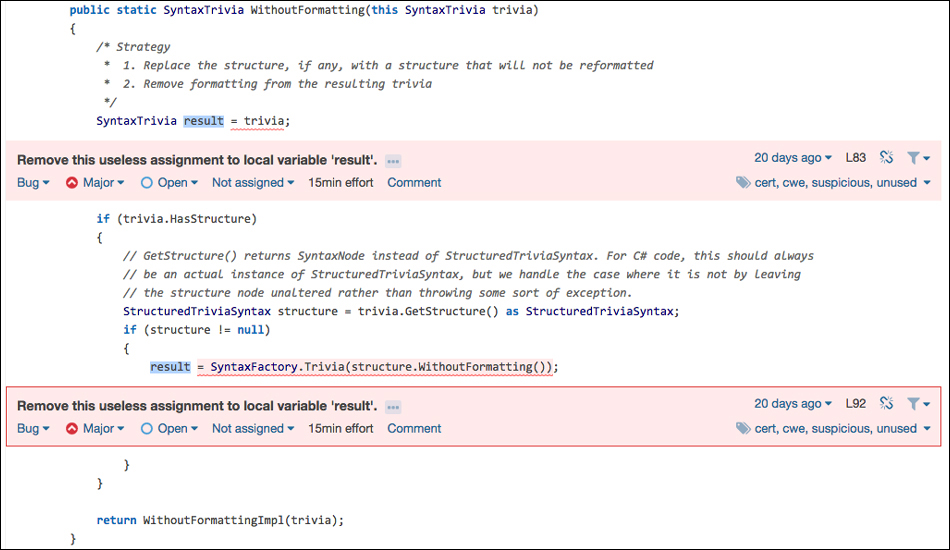Open the filter funnel menu on the L83 issue
The width and height of the screenshot is (950, 550).
pos(918,158)
